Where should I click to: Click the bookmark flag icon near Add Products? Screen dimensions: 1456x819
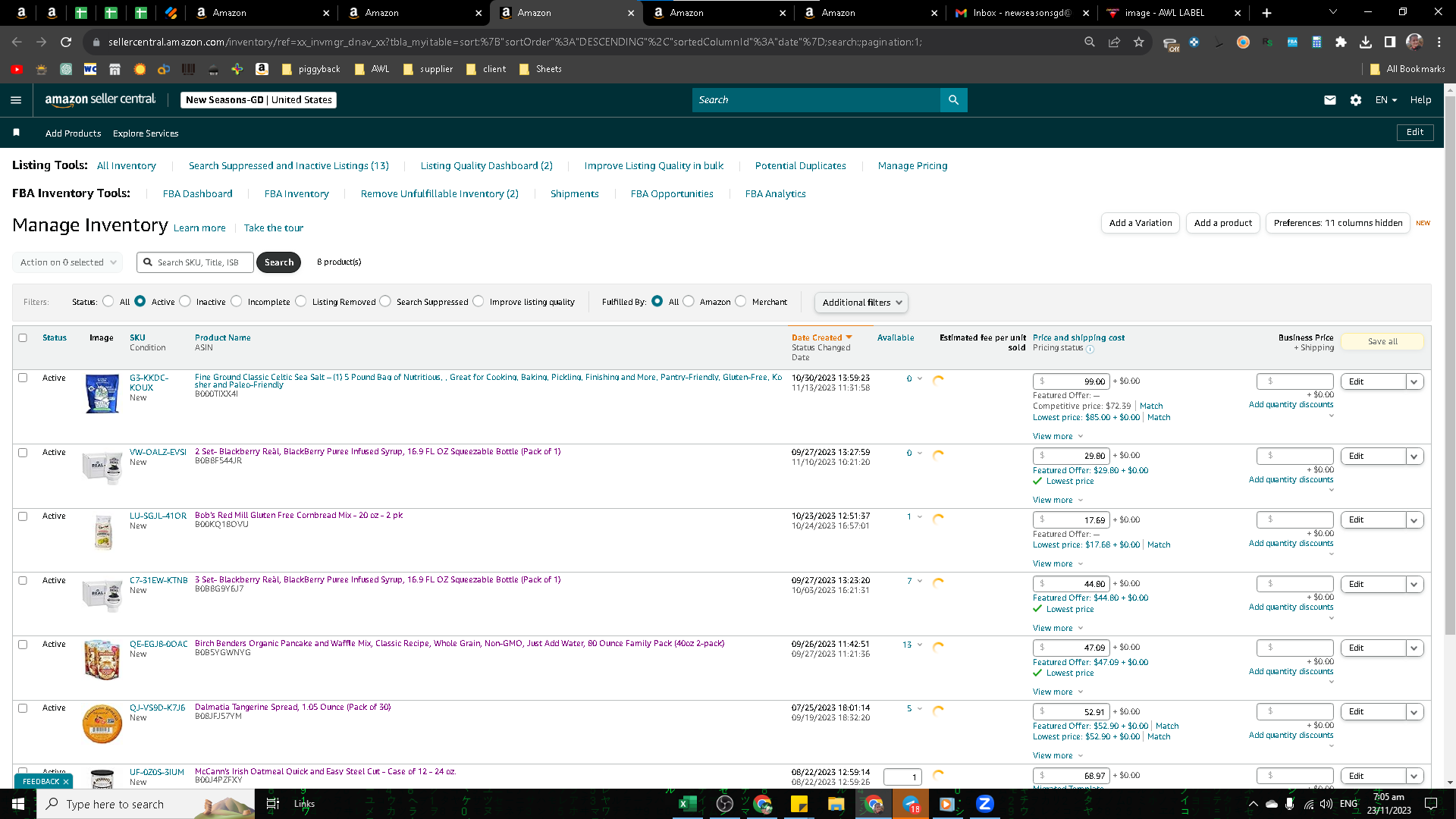point(16,133)
